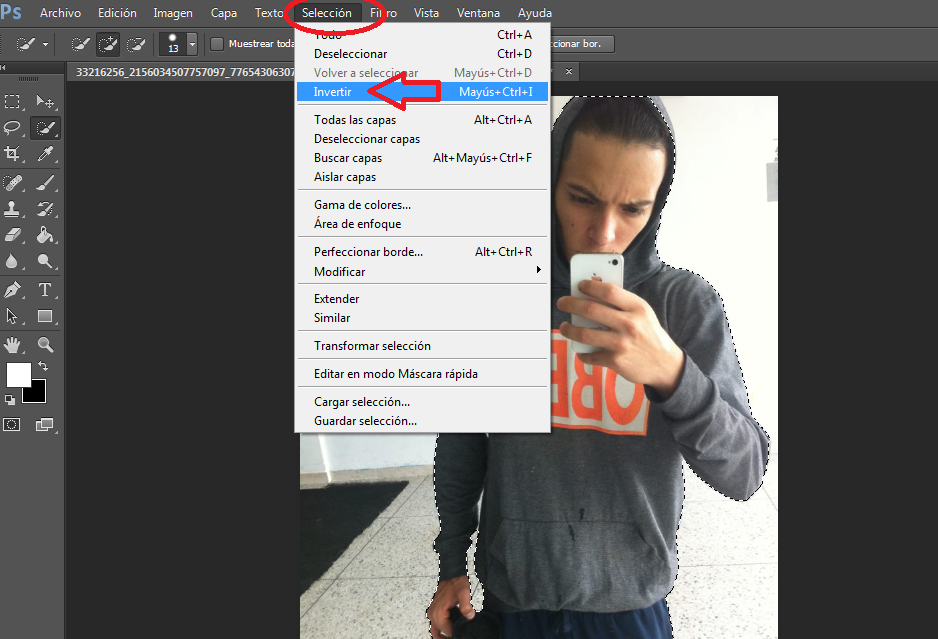Select the Blur tool
The image size is (938, 639).
point(12,261)
